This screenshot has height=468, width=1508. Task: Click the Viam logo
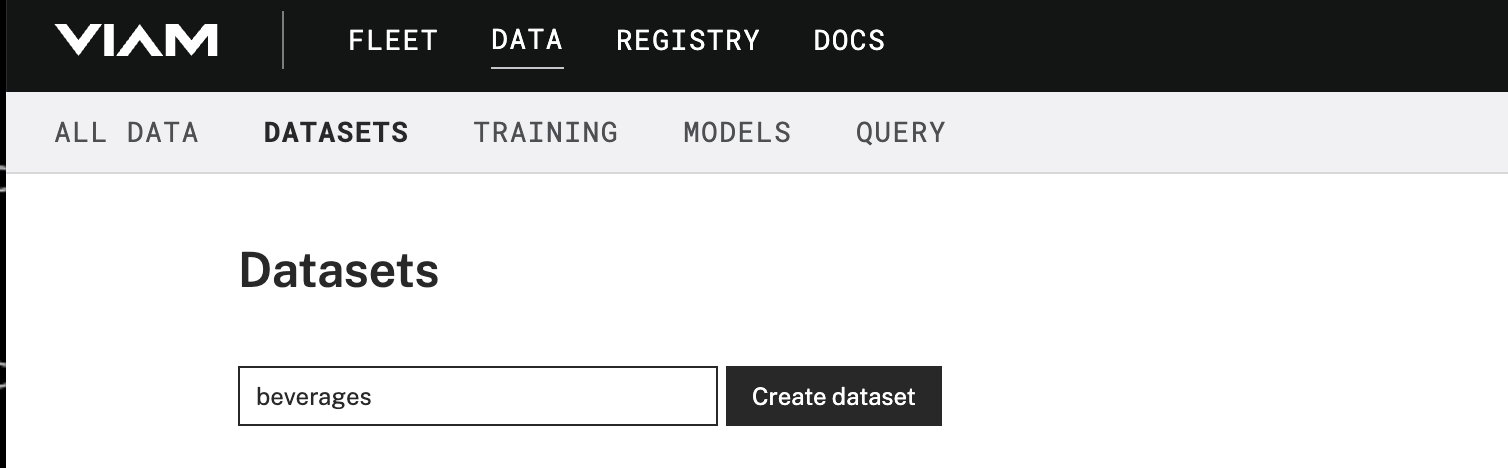[x=136, y=40]
